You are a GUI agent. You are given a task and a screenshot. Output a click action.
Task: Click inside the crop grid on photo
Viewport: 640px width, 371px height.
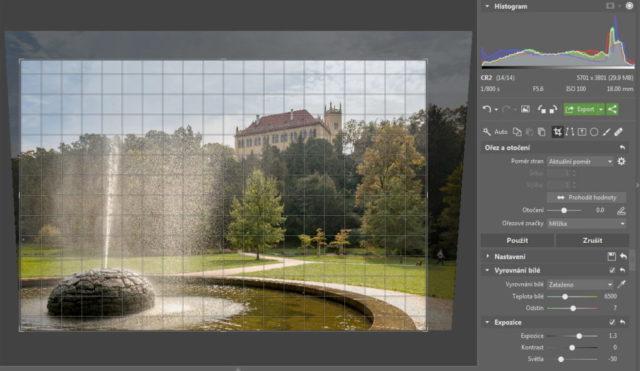pos(223,195)
